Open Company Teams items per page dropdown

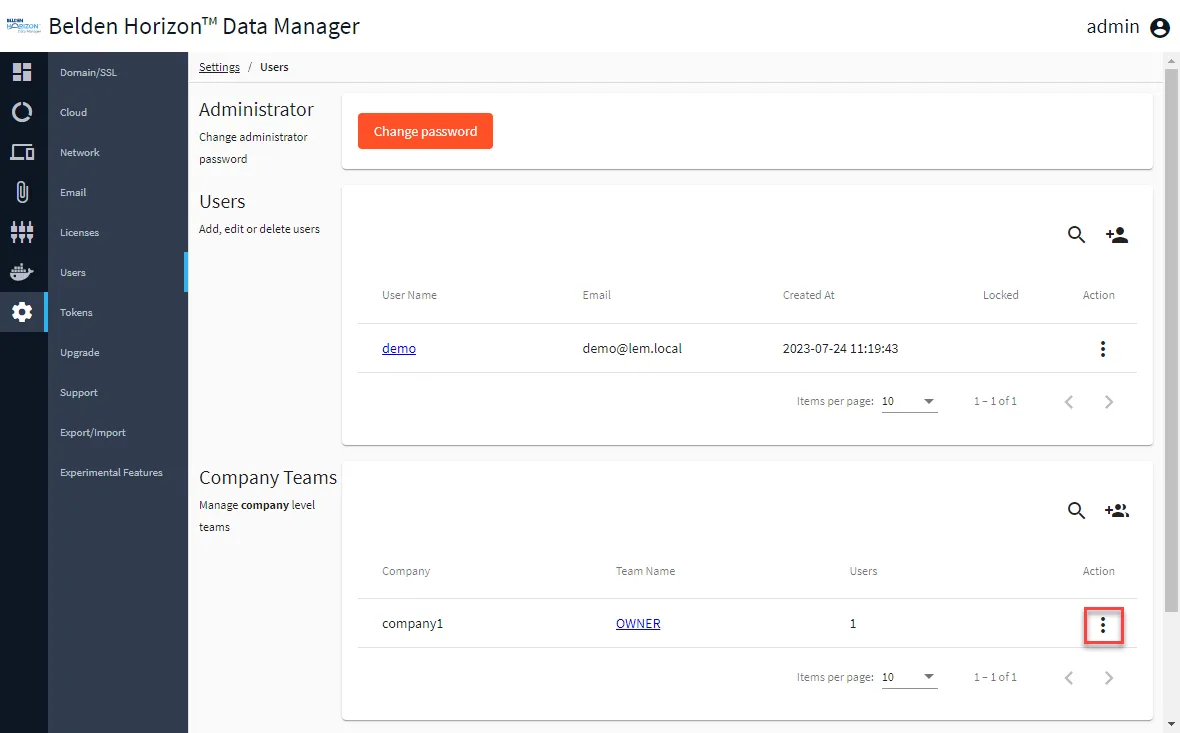click(x=909, y=677)
